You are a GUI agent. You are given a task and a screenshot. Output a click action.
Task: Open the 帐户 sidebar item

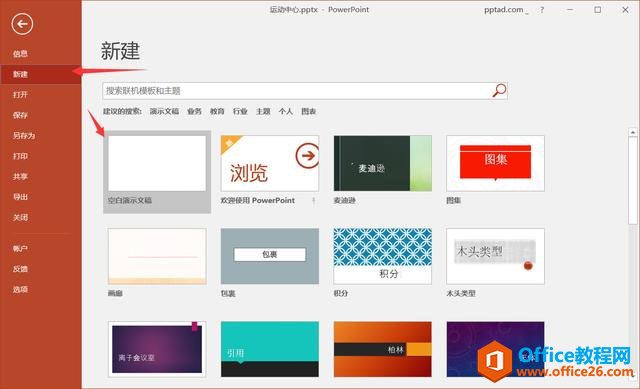coord(20,248)
